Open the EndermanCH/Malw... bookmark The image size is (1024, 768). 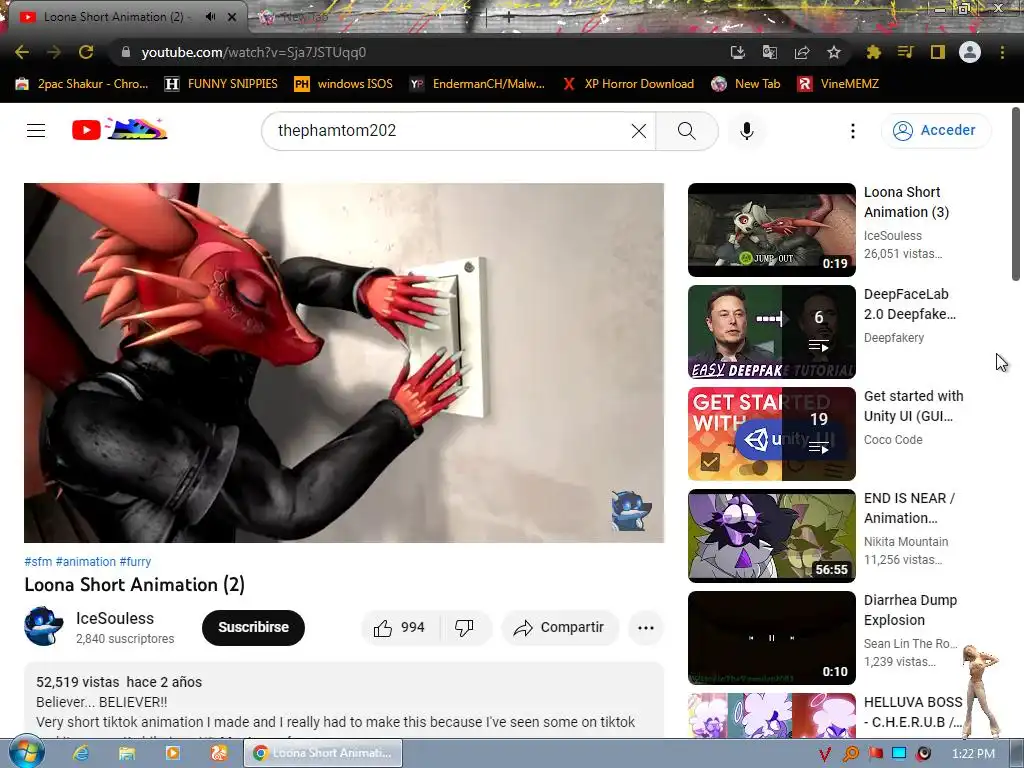(477, 84)
